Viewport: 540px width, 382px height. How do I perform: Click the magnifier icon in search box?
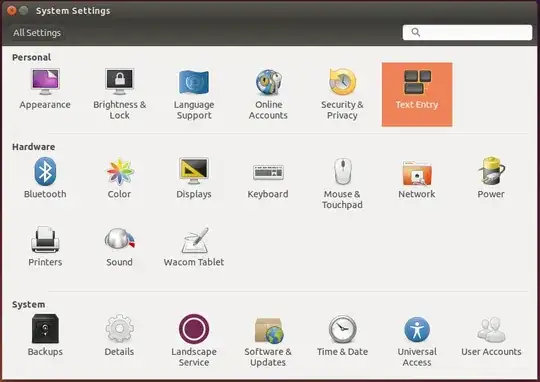pos(416,32)
